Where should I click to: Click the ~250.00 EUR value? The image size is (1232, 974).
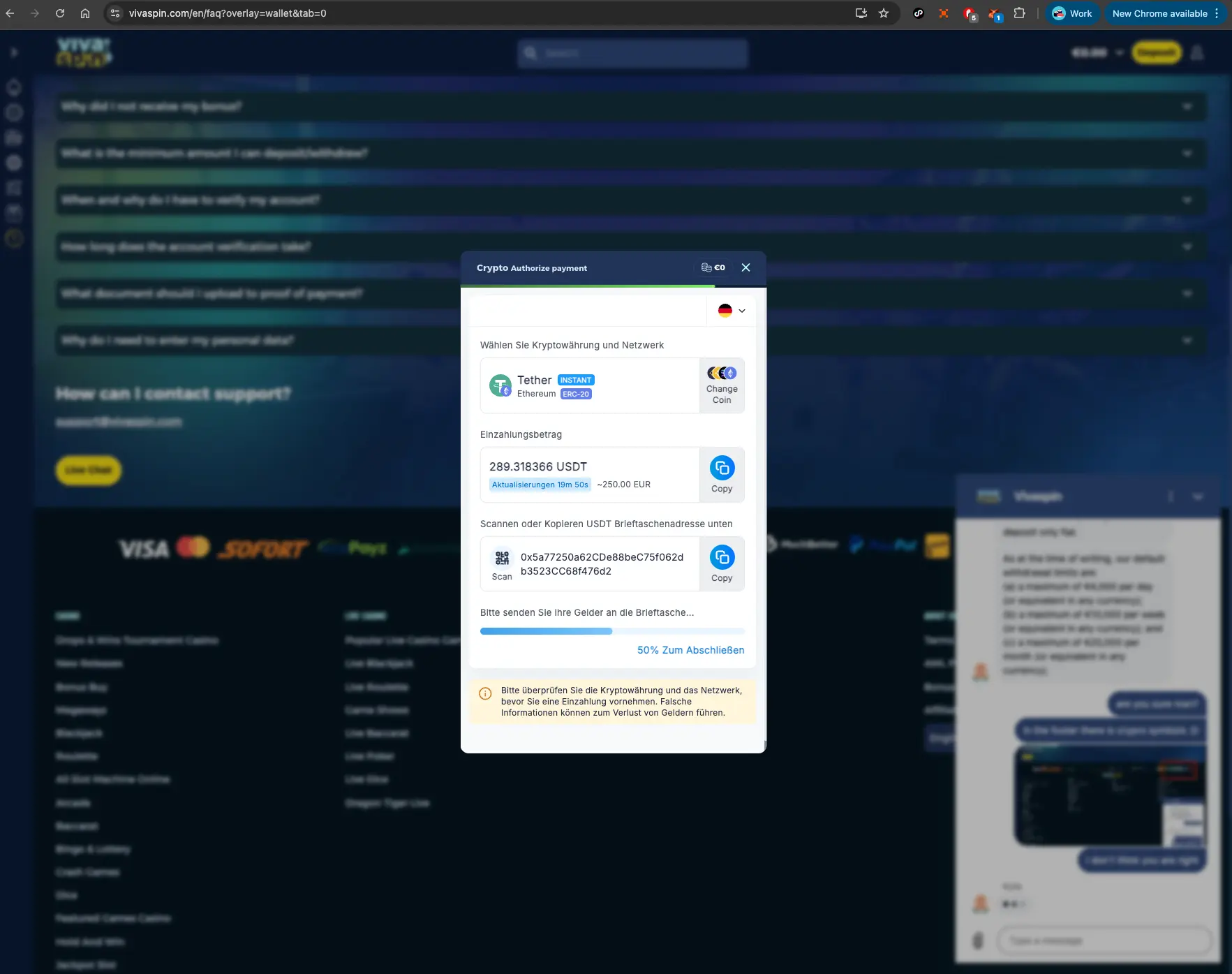(x=624, y=485)
